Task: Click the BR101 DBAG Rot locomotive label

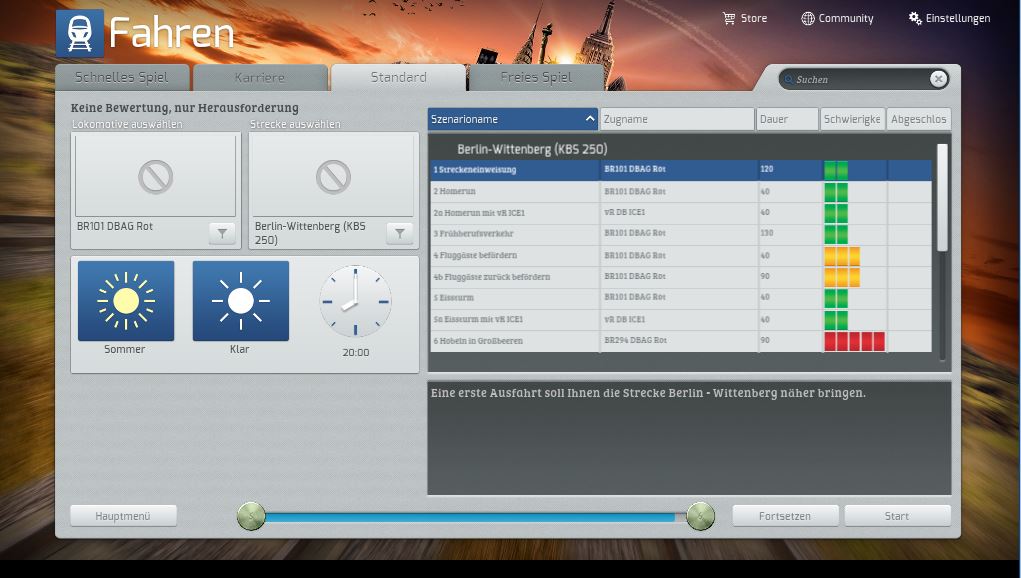Action: (115, 226)
